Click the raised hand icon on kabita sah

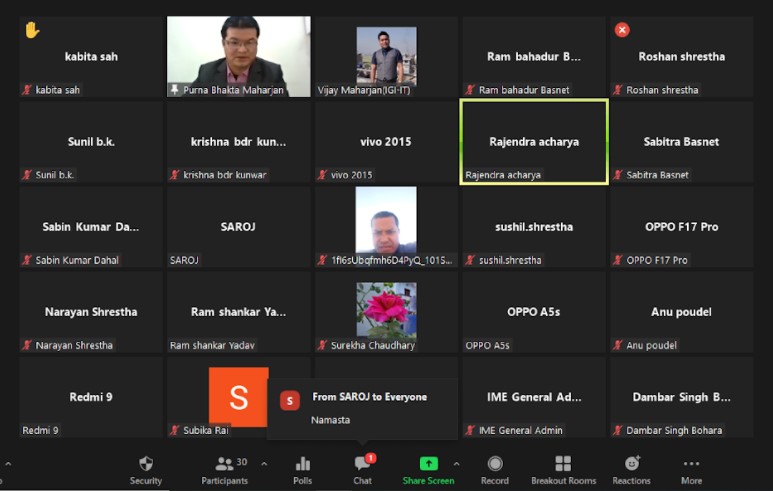click(x=32, y=30)
